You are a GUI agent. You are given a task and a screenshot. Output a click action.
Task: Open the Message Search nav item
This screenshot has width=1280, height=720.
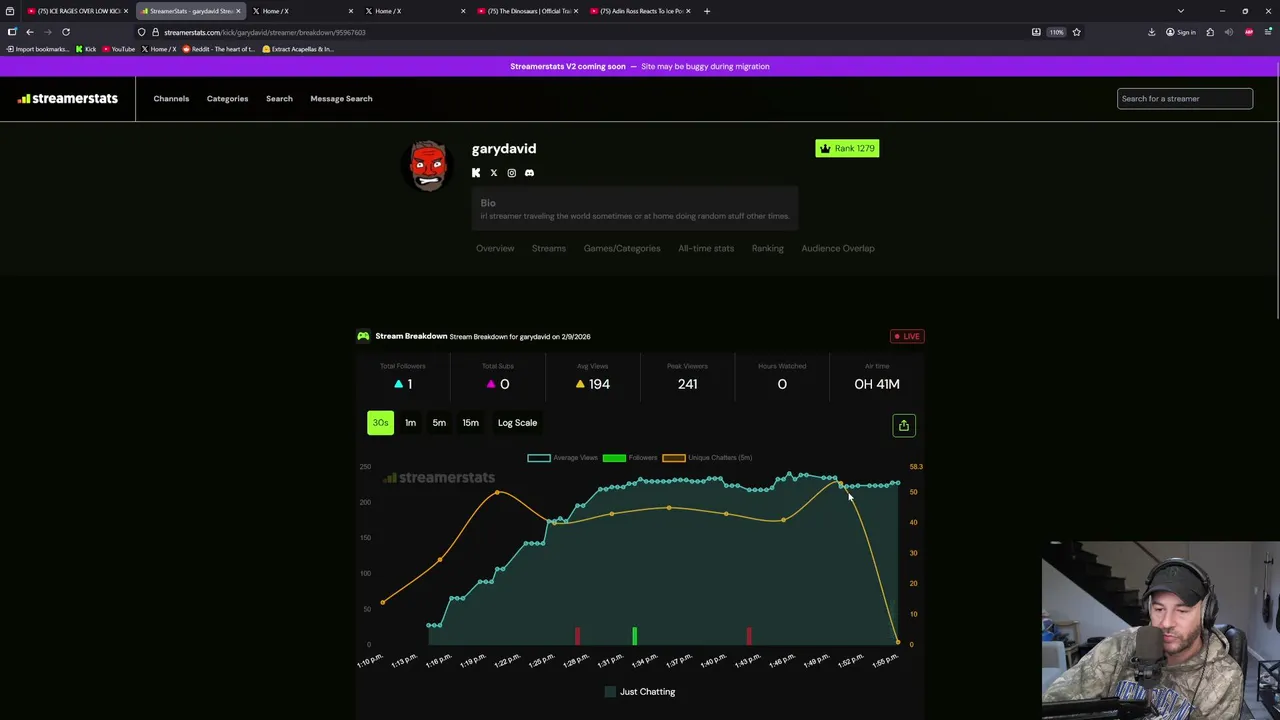[341, 99]
